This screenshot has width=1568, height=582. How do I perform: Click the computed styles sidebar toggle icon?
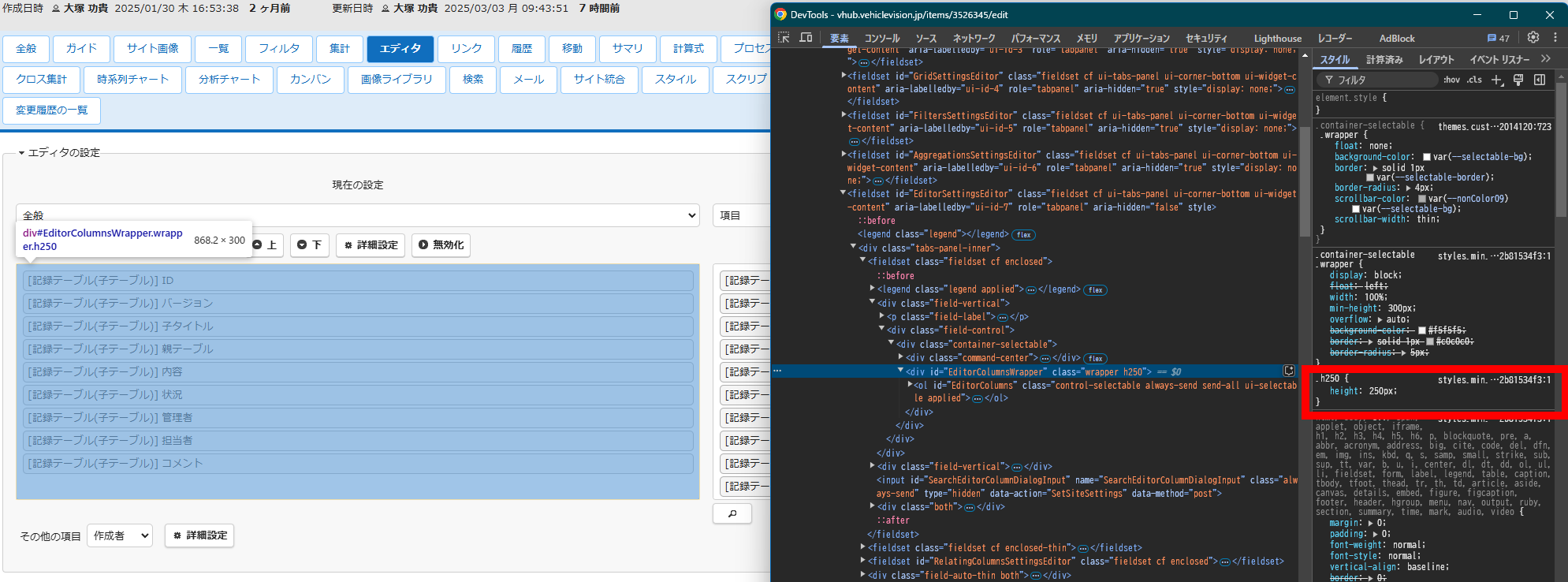pyautogui.click(x=1539, y=80)
